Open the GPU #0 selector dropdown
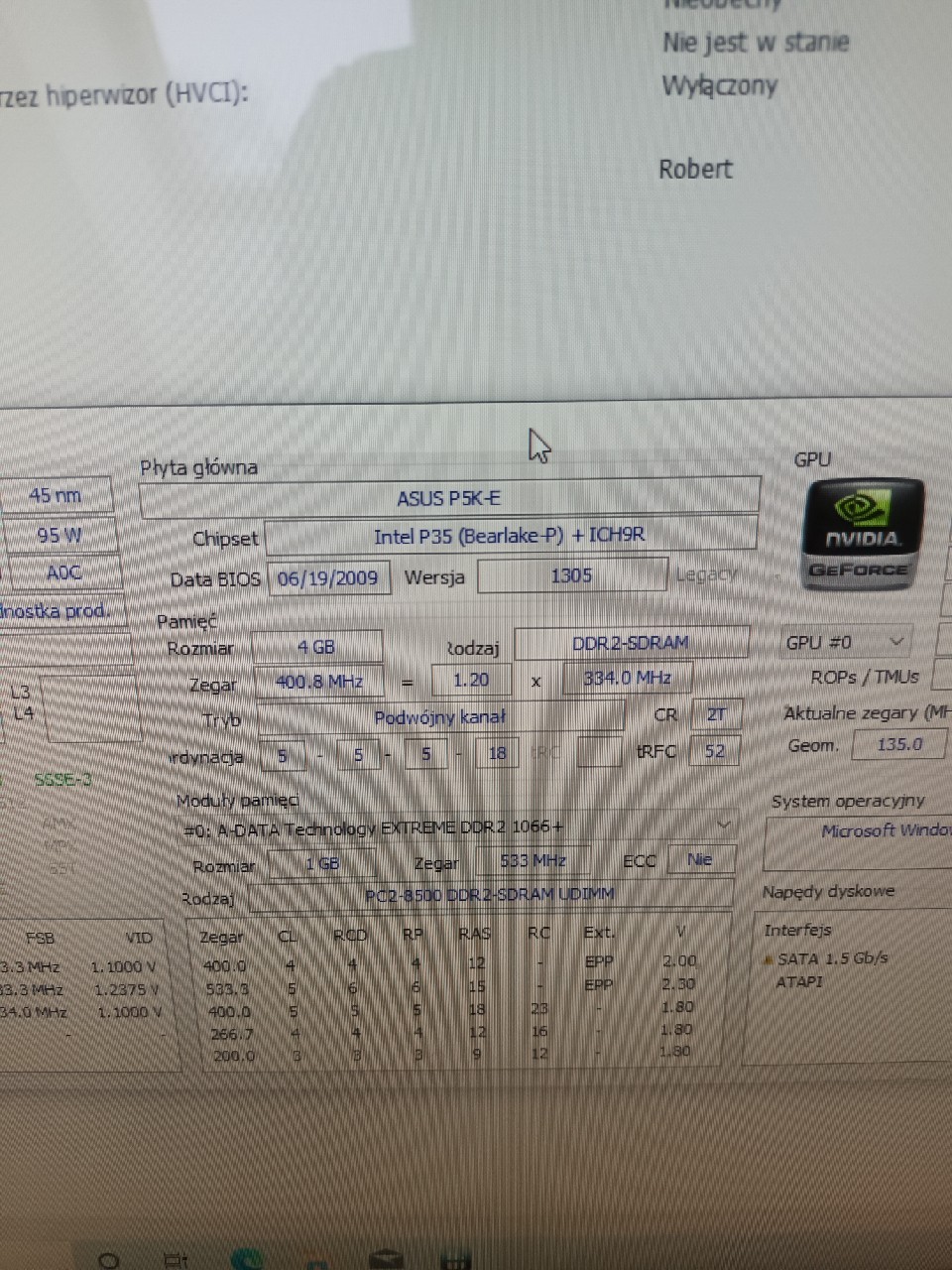The height and width of the screenshot is (1270, 952). 846,642
